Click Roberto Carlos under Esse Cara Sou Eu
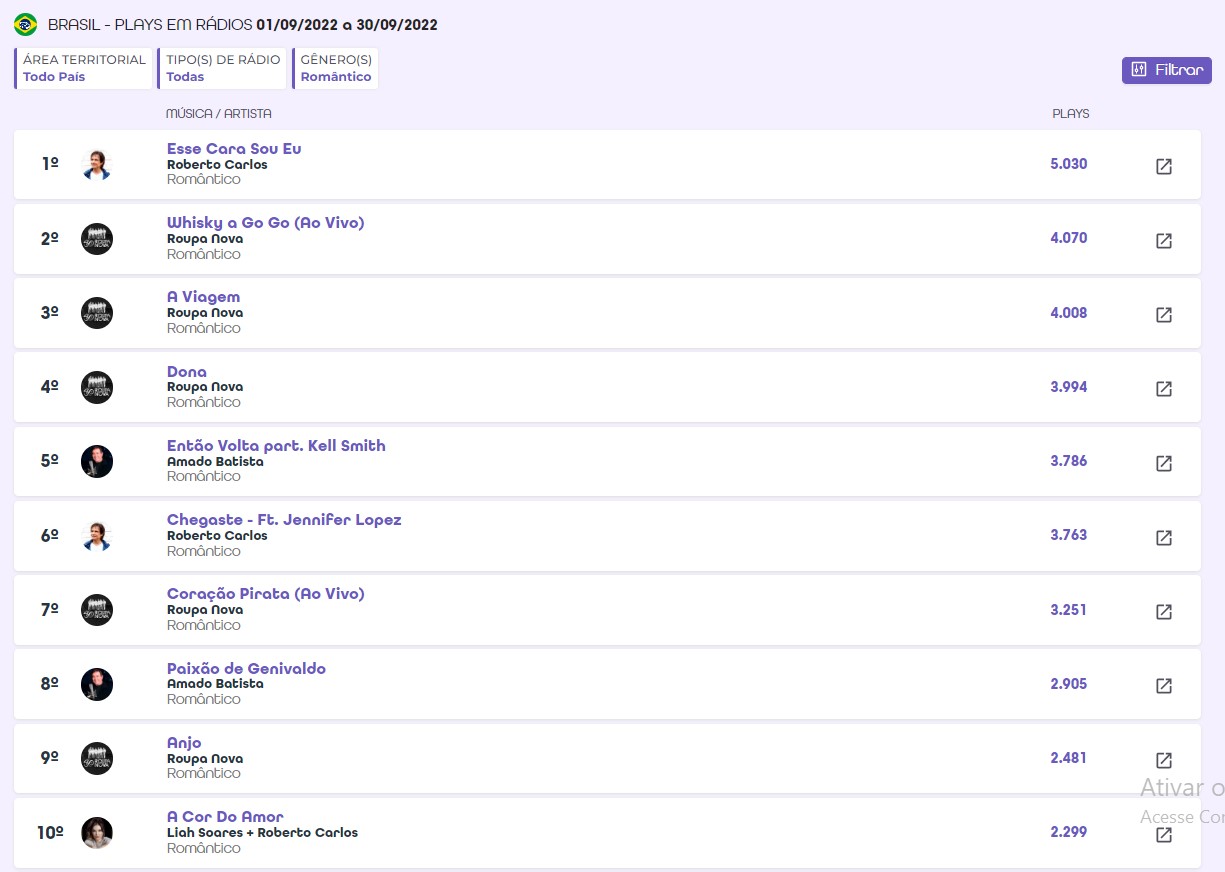The image size is (1225, 872). [217, 165]
